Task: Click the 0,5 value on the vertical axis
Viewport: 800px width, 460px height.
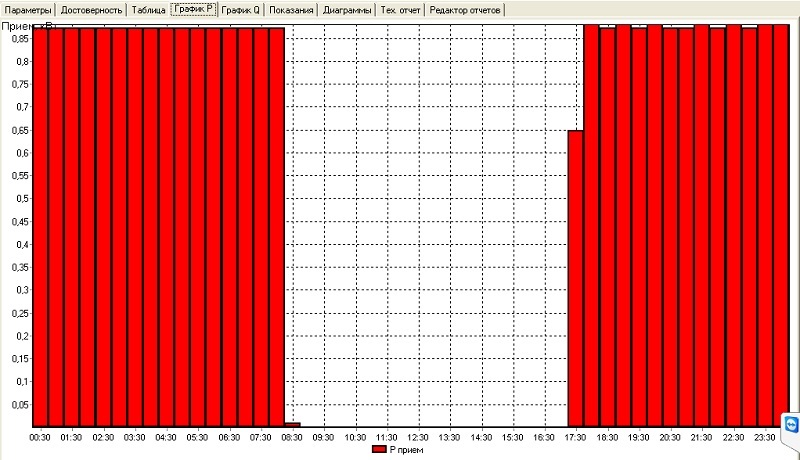Action: 22,199
